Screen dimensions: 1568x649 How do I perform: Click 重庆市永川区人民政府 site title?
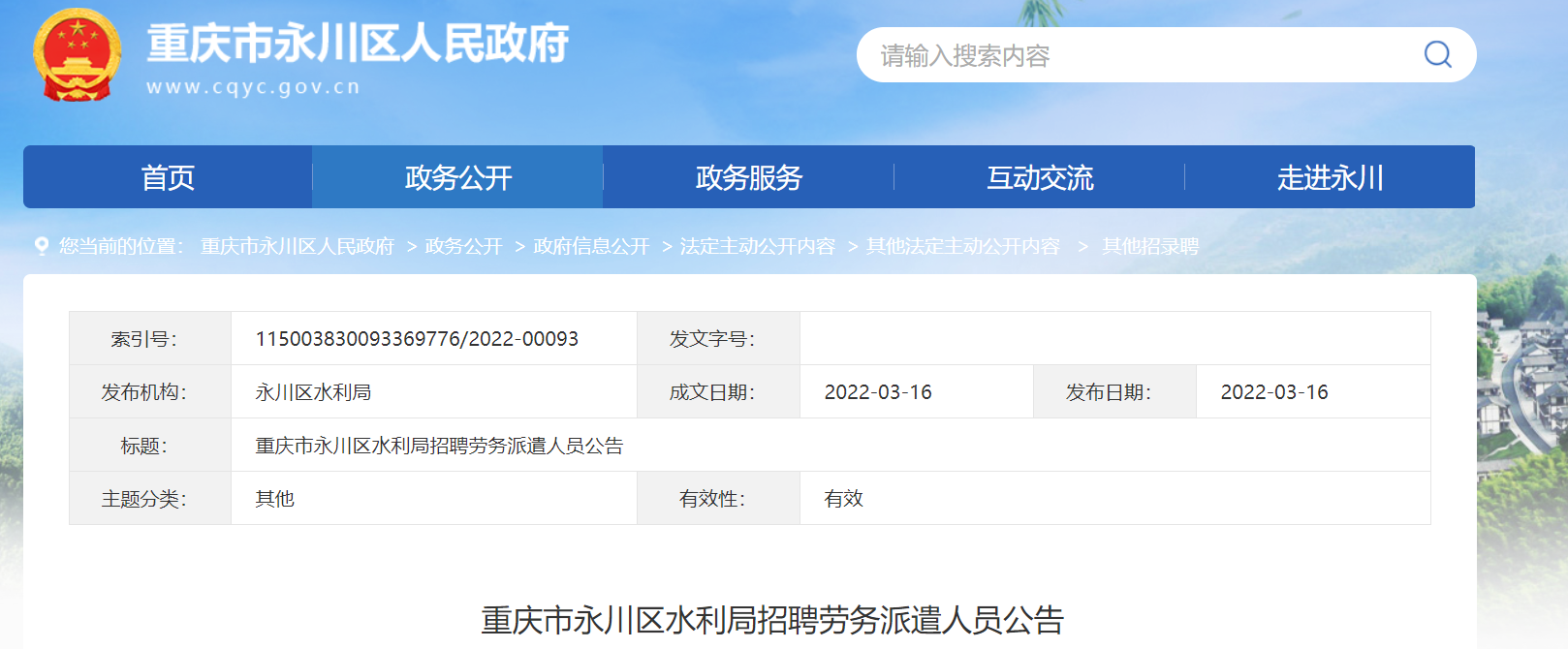tap(358, 44)
